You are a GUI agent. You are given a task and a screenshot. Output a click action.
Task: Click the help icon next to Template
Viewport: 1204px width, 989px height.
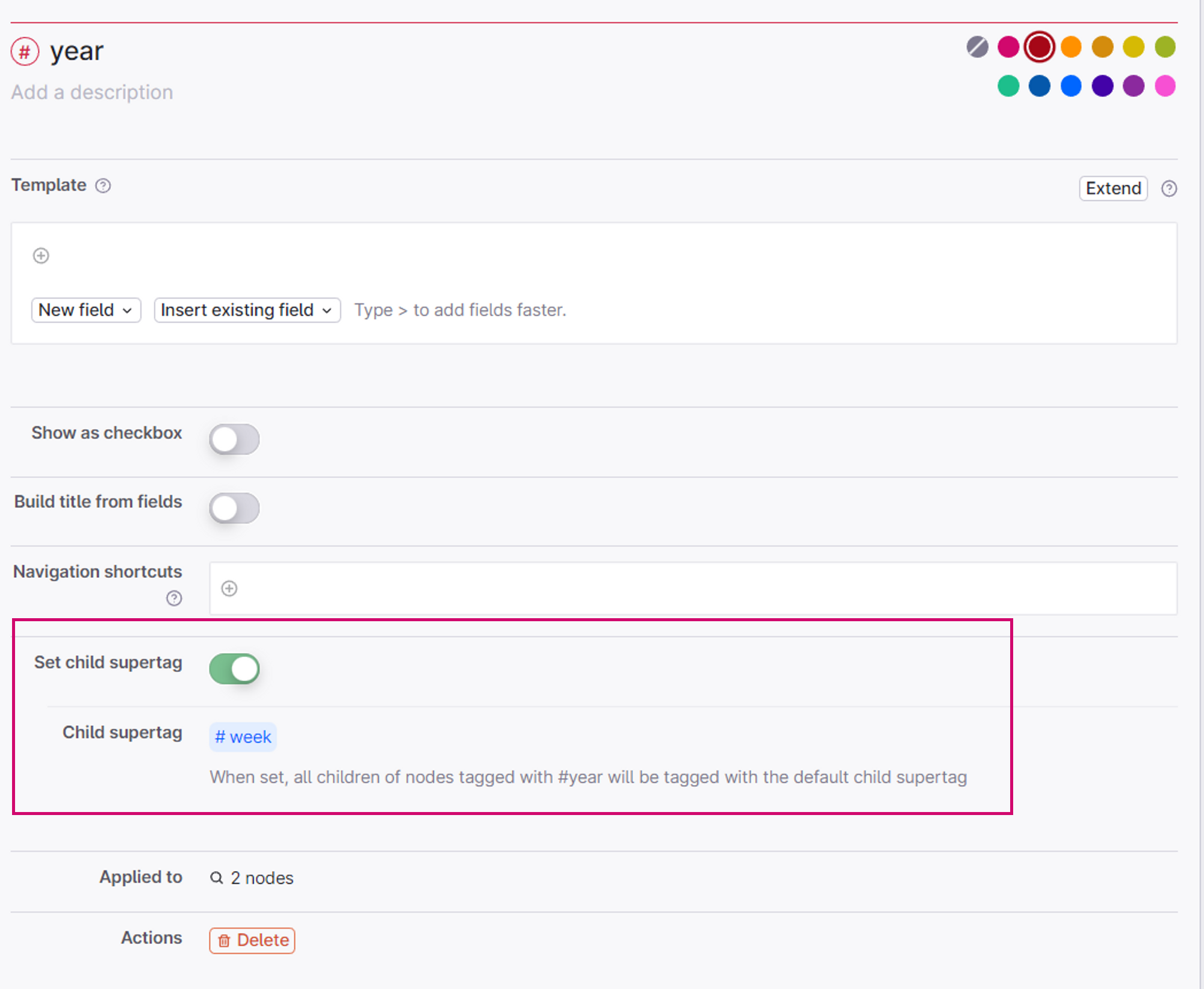pos(103,186)
